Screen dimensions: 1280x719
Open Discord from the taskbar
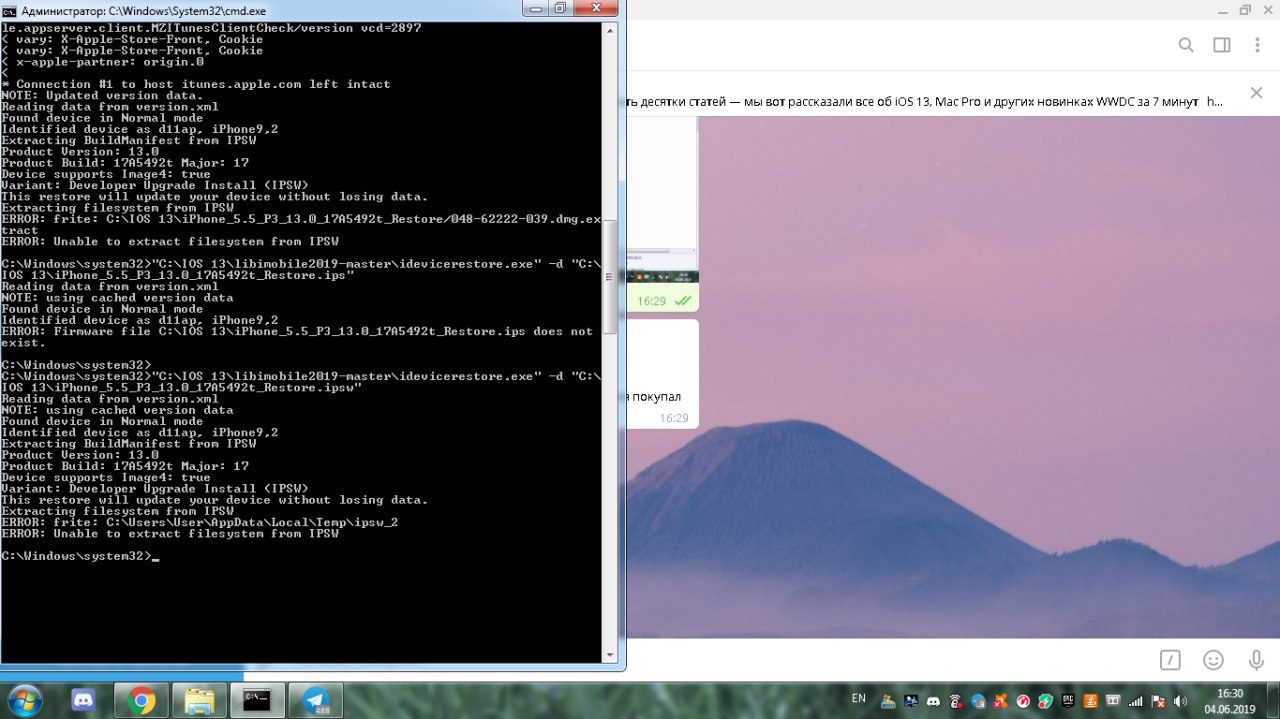tap(83, 700)
